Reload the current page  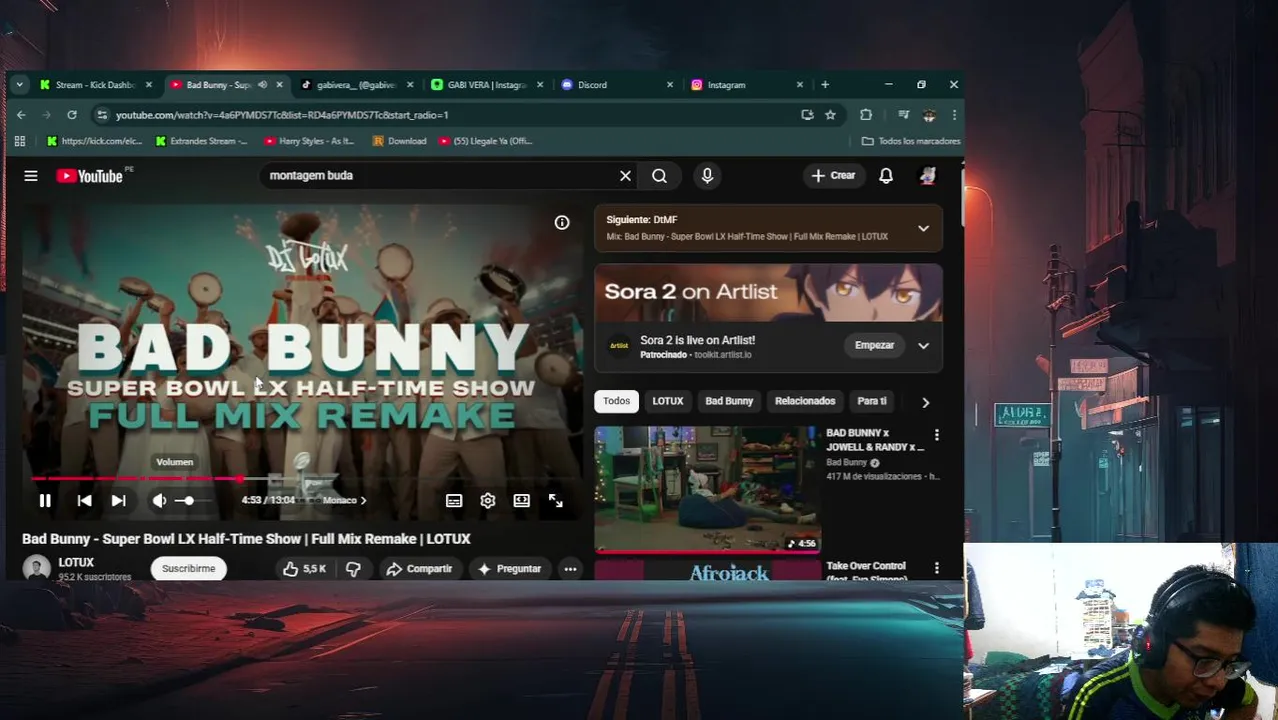click(x=72, y=115)
